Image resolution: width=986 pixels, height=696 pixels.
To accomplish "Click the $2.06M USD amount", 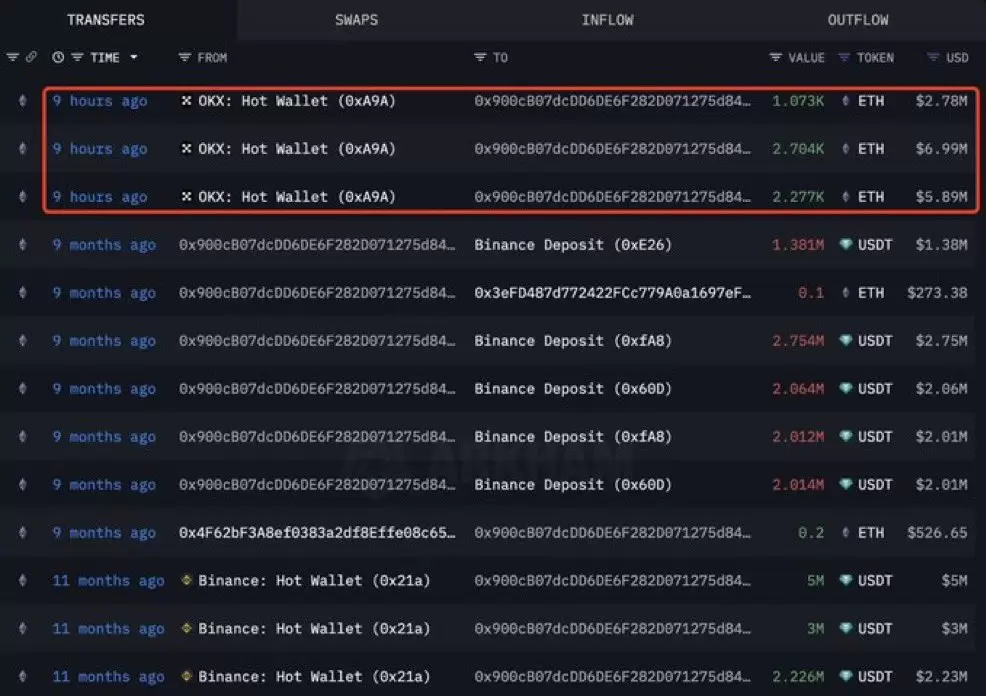I will (941, 389).
